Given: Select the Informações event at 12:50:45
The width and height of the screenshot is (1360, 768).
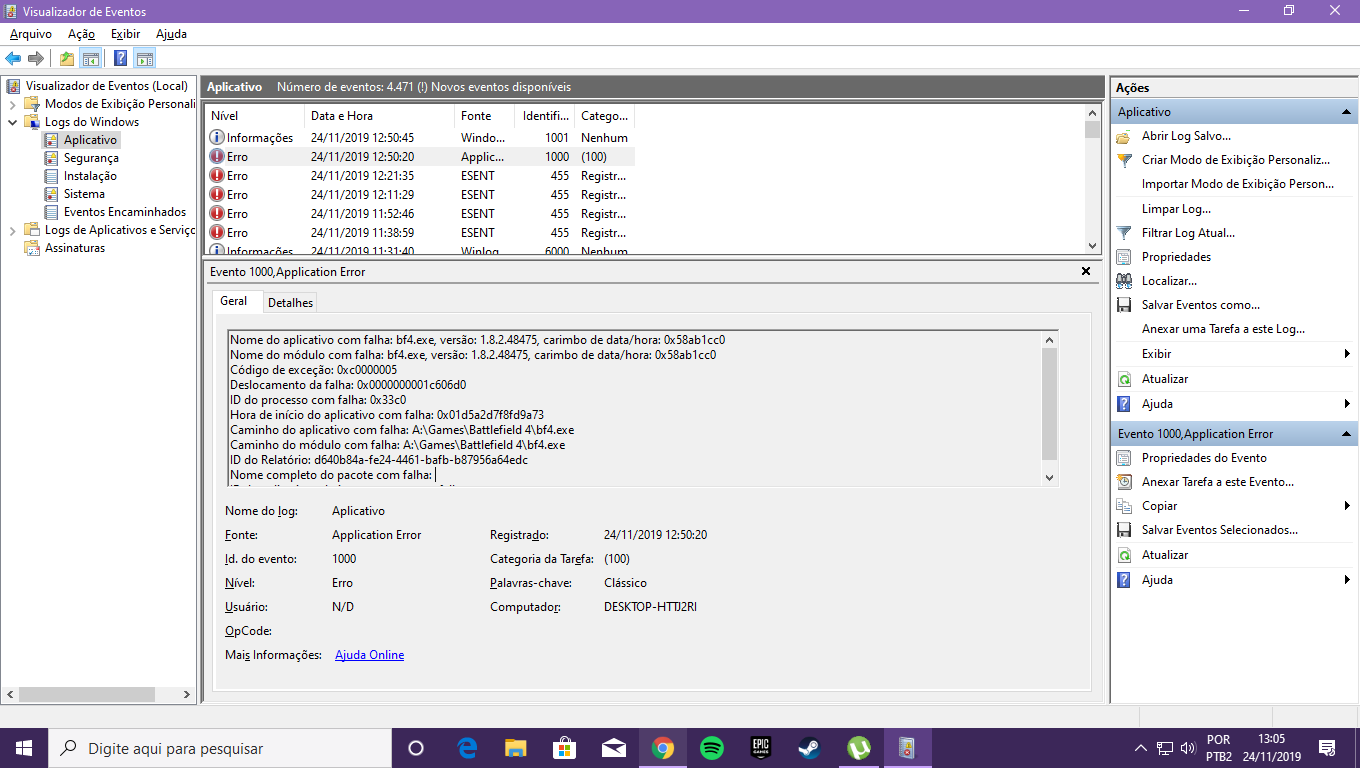Looking at the screenshot, I should tap(419, 138).
